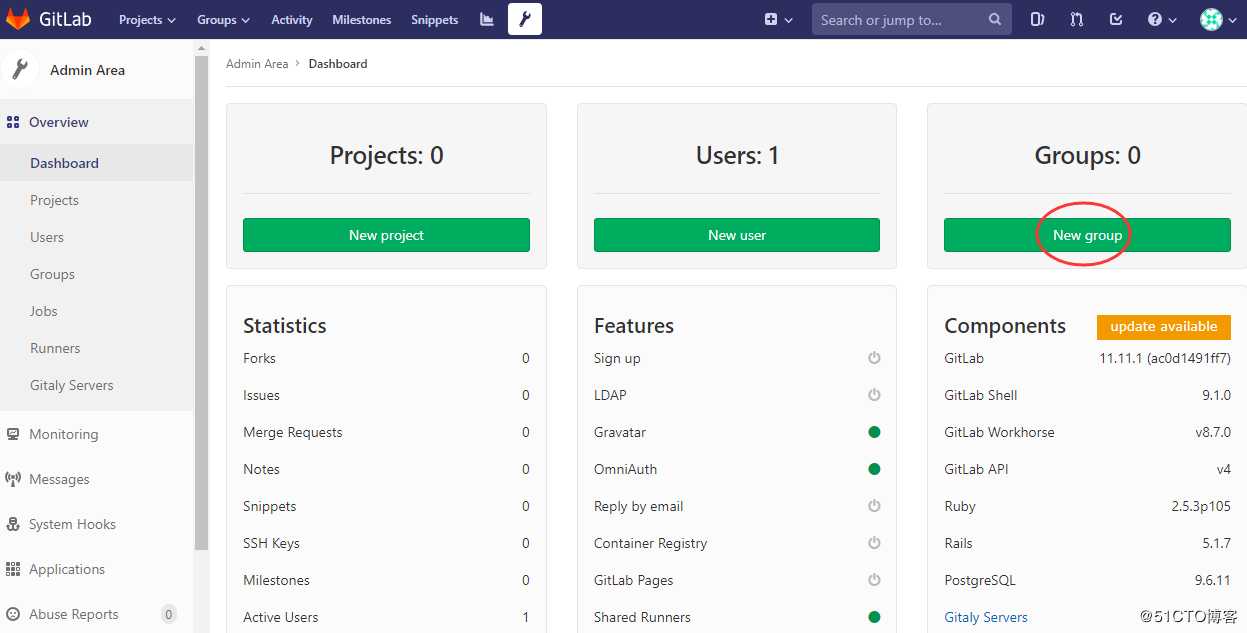Click the Gravatar green status dot
The height and width of the screenshot is (633, 1247).
(x=874, y=432)
